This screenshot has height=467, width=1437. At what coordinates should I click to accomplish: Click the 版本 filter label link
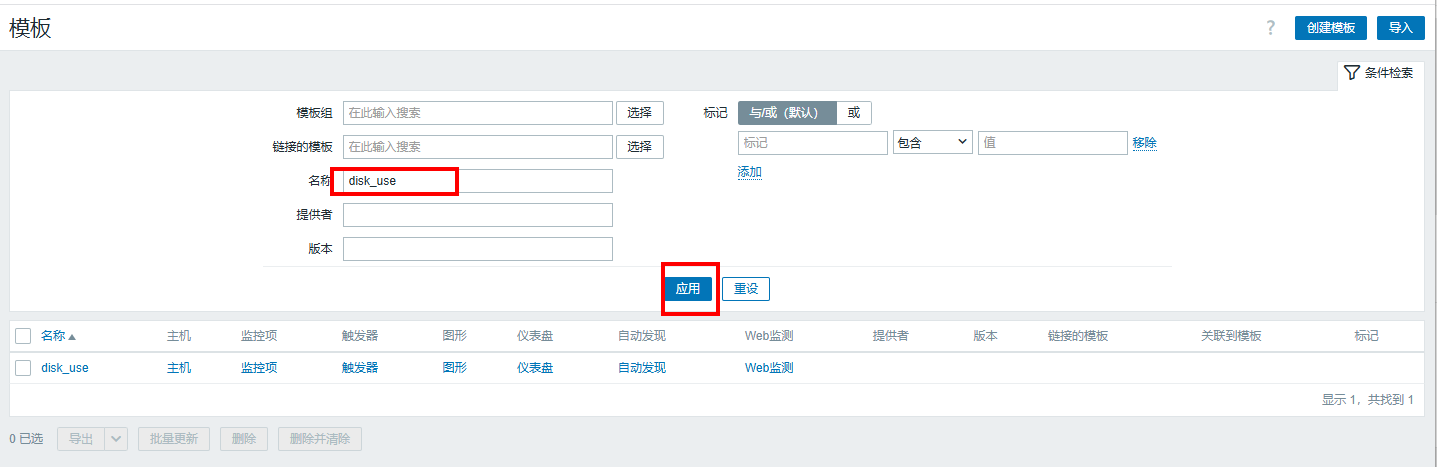point(321,249)
